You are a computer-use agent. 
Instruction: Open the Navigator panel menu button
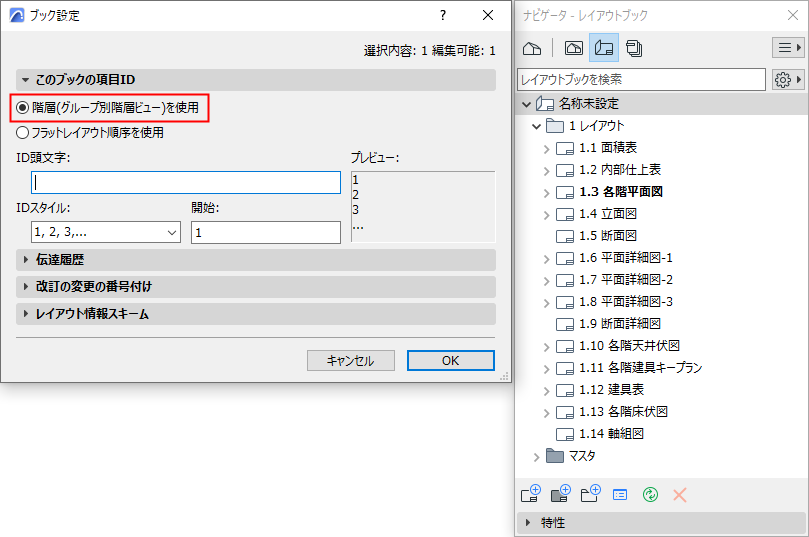pyautogui.click(x=788, y=48)
